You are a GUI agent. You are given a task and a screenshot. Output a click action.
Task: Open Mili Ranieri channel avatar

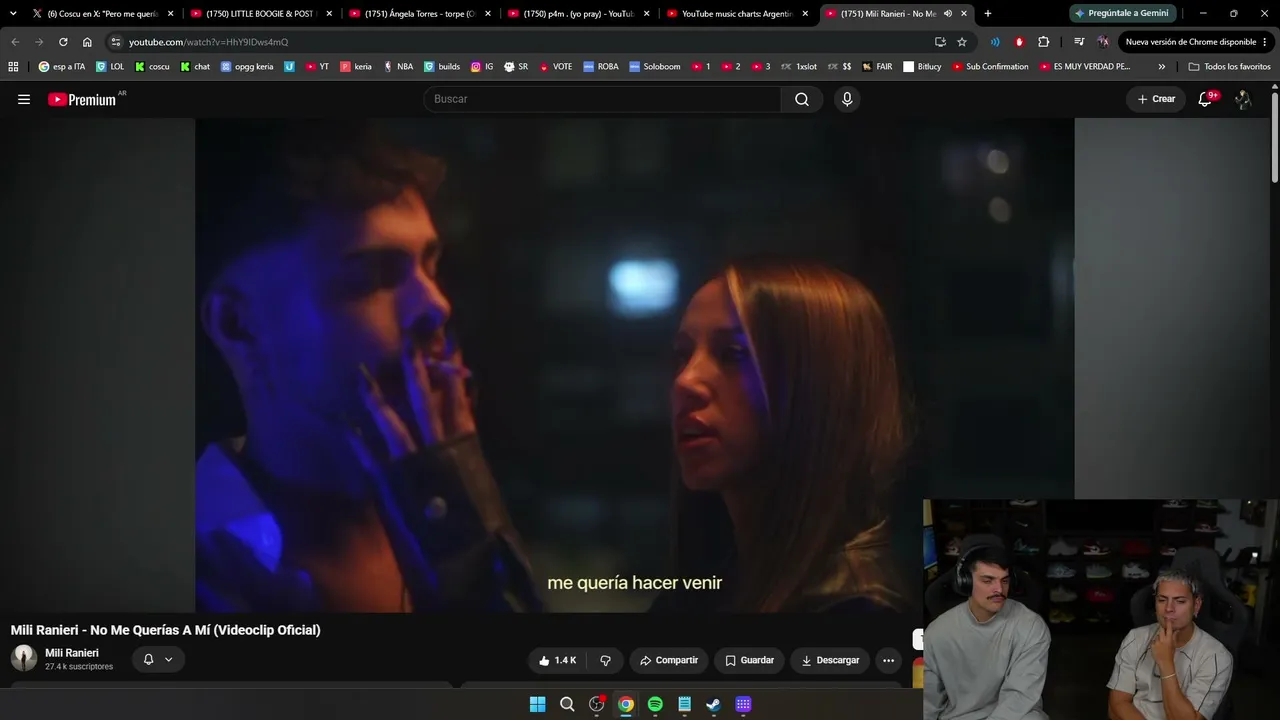pyautogui.click(x=24, y=658)
